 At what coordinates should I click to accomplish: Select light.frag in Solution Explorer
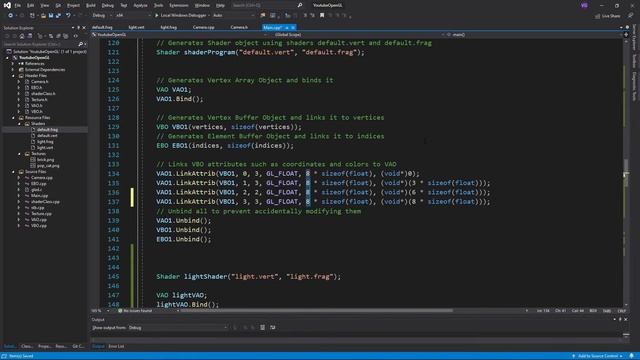tap(45, 142)
